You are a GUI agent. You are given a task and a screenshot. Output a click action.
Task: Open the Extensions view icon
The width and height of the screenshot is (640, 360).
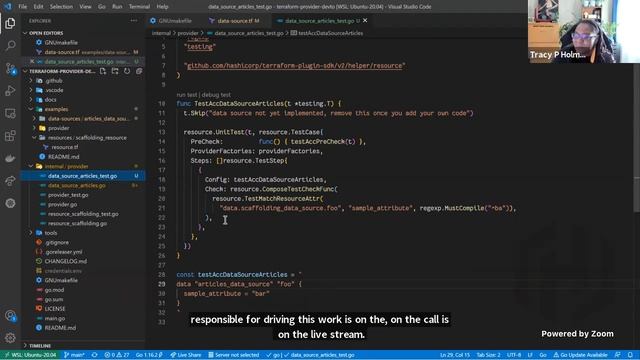(10, 136)
